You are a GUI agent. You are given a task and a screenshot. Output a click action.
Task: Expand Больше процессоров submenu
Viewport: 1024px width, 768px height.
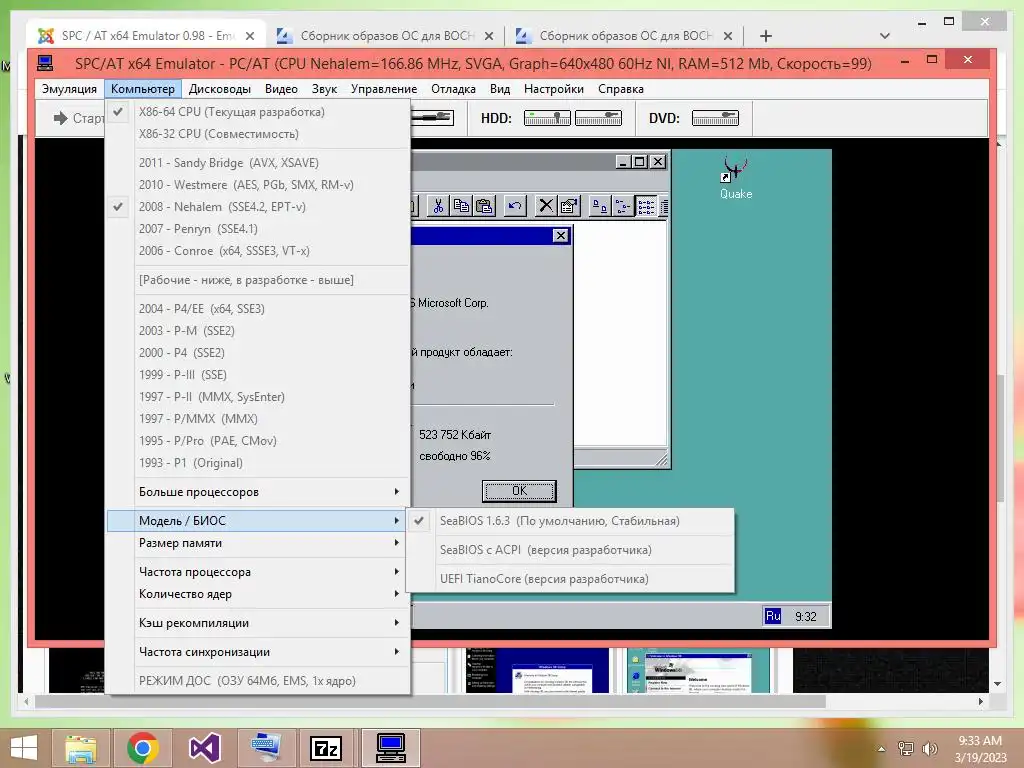click(258, 492)
